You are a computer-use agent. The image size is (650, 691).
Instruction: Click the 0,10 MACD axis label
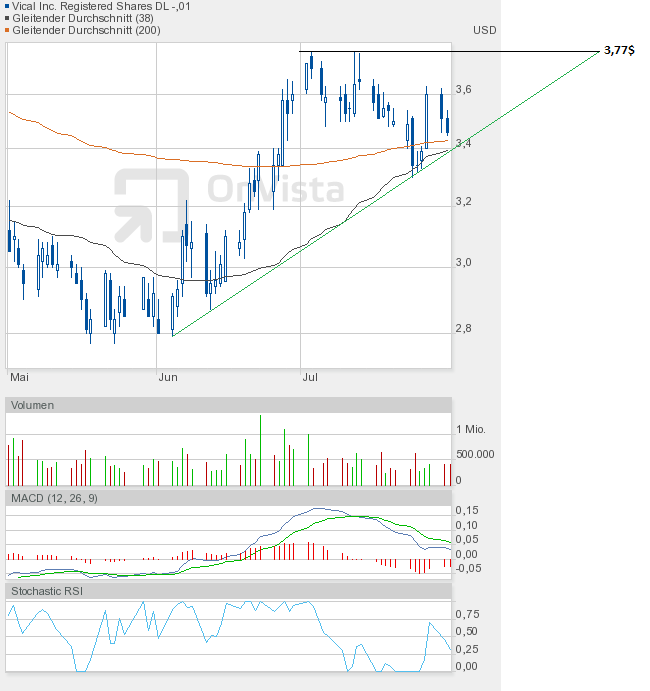tap(467, 525)
